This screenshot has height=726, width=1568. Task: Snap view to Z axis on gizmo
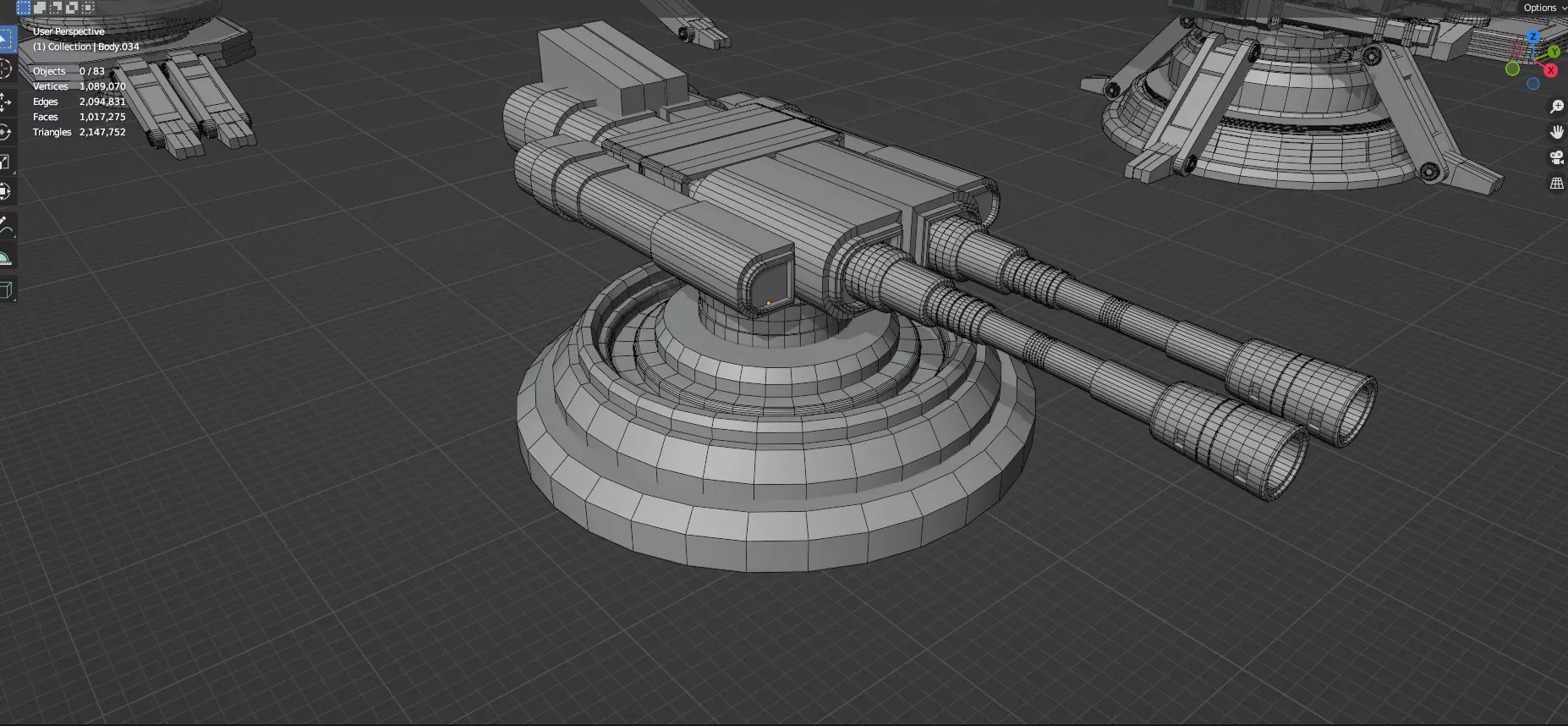(x=1533, y=37)
